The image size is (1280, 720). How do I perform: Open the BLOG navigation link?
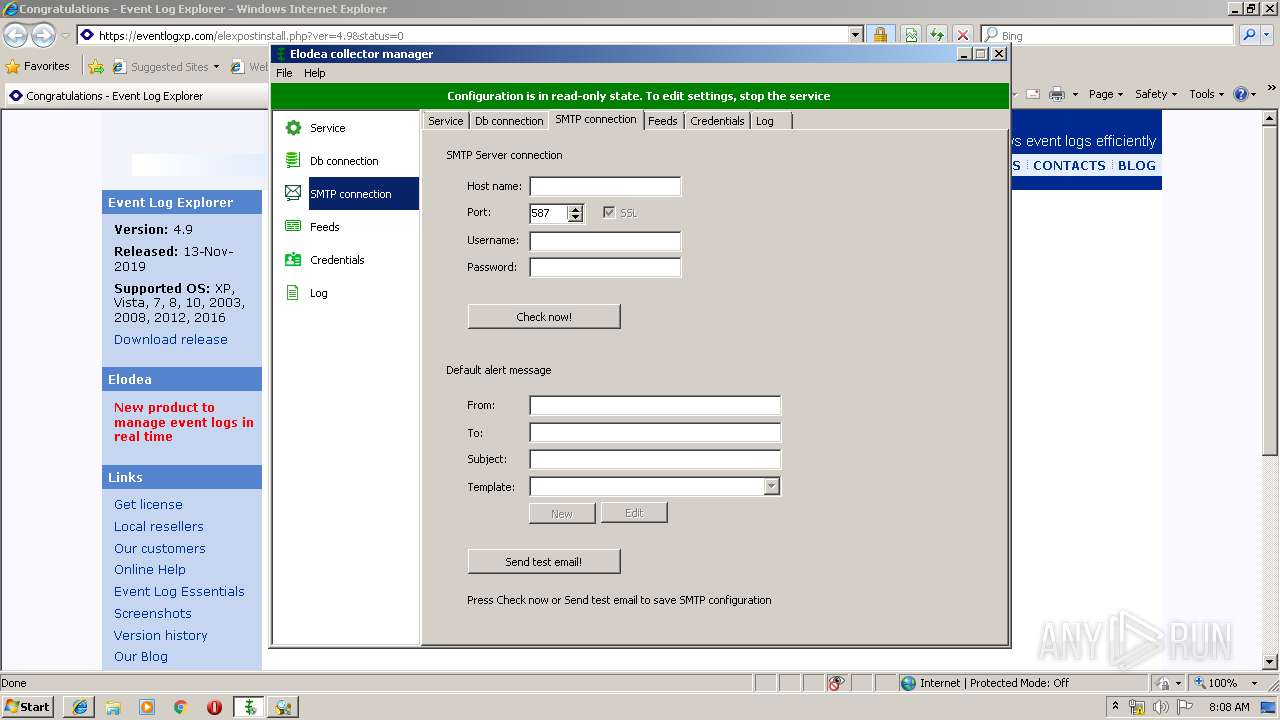pyautogui.click(x=1137, y=166)
